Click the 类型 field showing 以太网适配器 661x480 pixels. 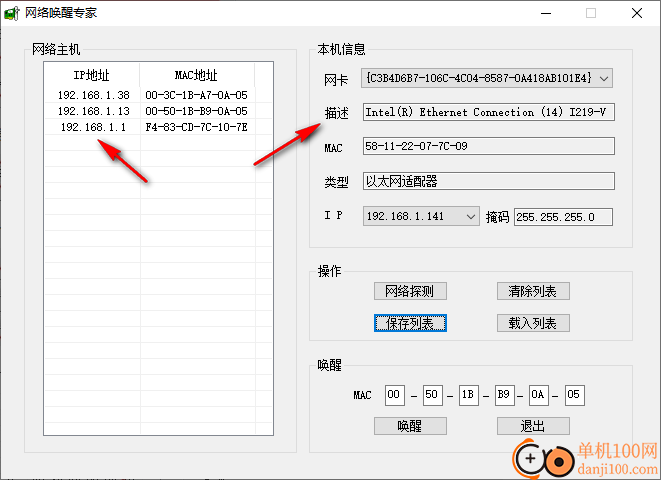[x=489, y=181]
